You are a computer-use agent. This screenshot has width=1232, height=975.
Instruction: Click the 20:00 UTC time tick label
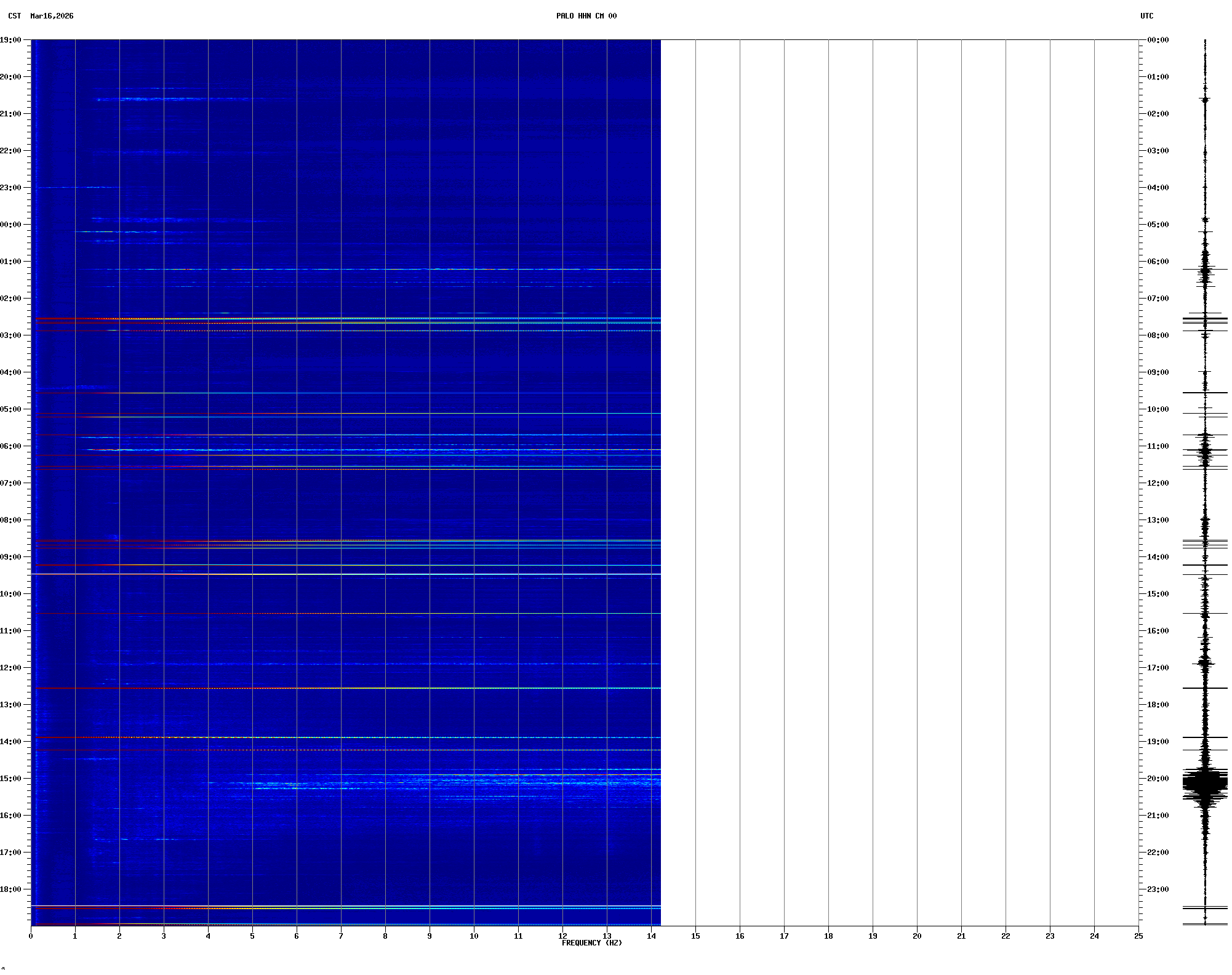click(x=1158, y=779)
